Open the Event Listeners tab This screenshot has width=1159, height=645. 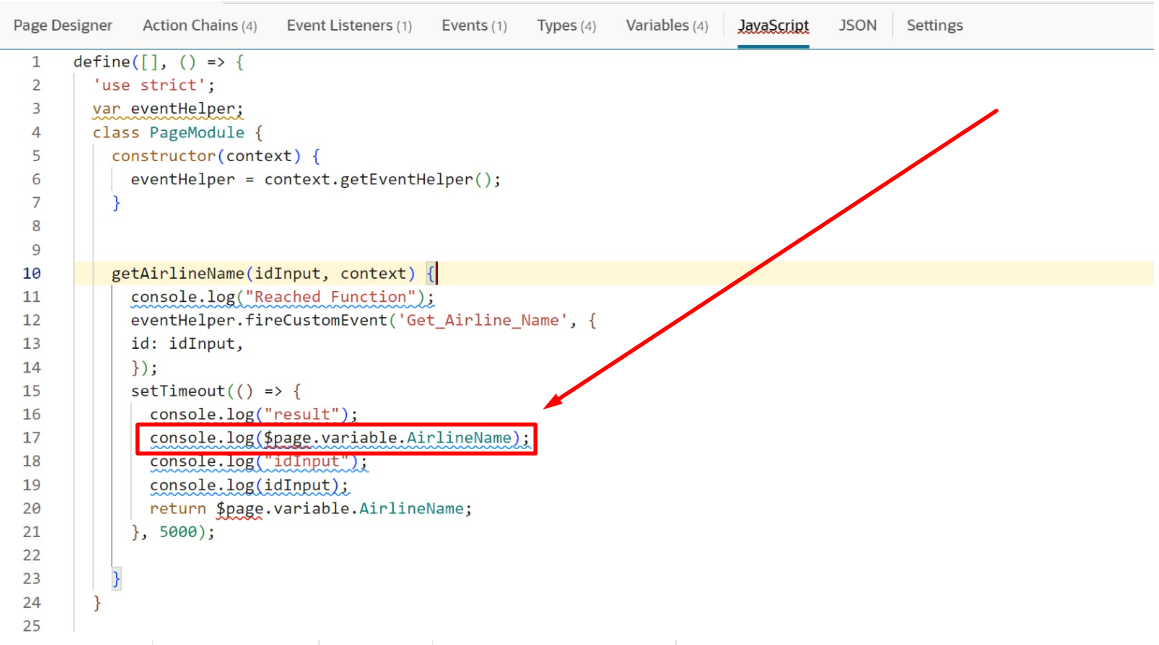coord(349,25)
